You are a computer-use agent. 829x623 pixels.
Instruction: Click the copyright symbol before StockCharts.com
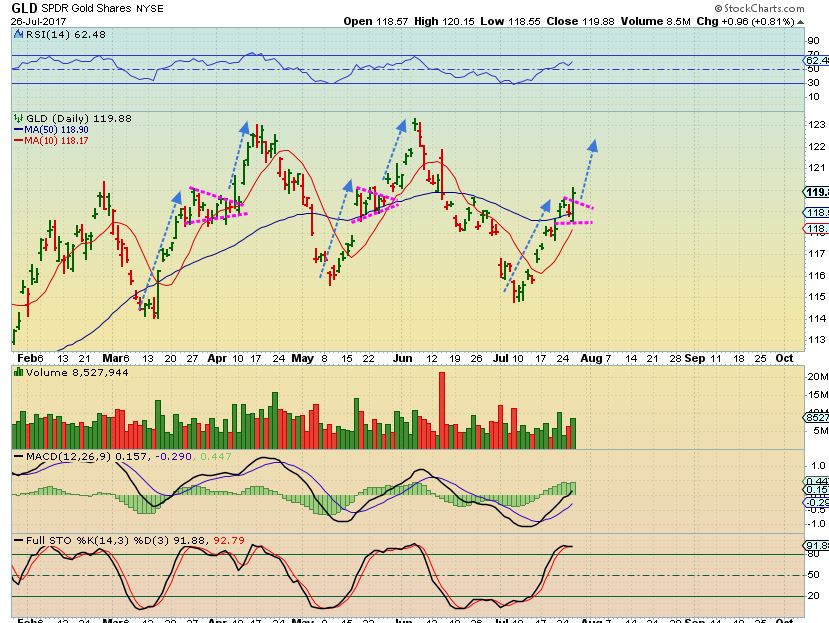[x=719, y=8]
